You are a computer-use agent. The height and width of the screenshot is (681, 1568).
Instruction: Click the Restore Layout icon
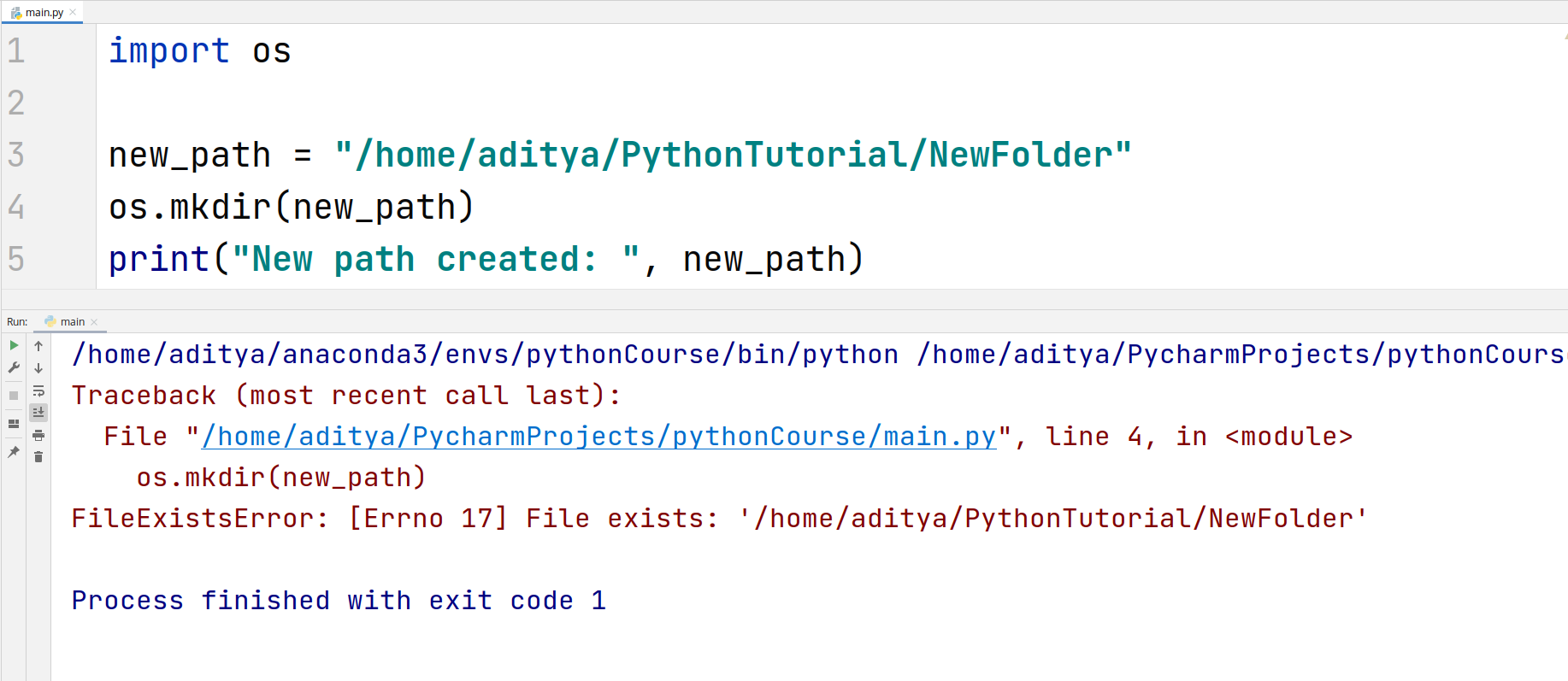[14, 424]
